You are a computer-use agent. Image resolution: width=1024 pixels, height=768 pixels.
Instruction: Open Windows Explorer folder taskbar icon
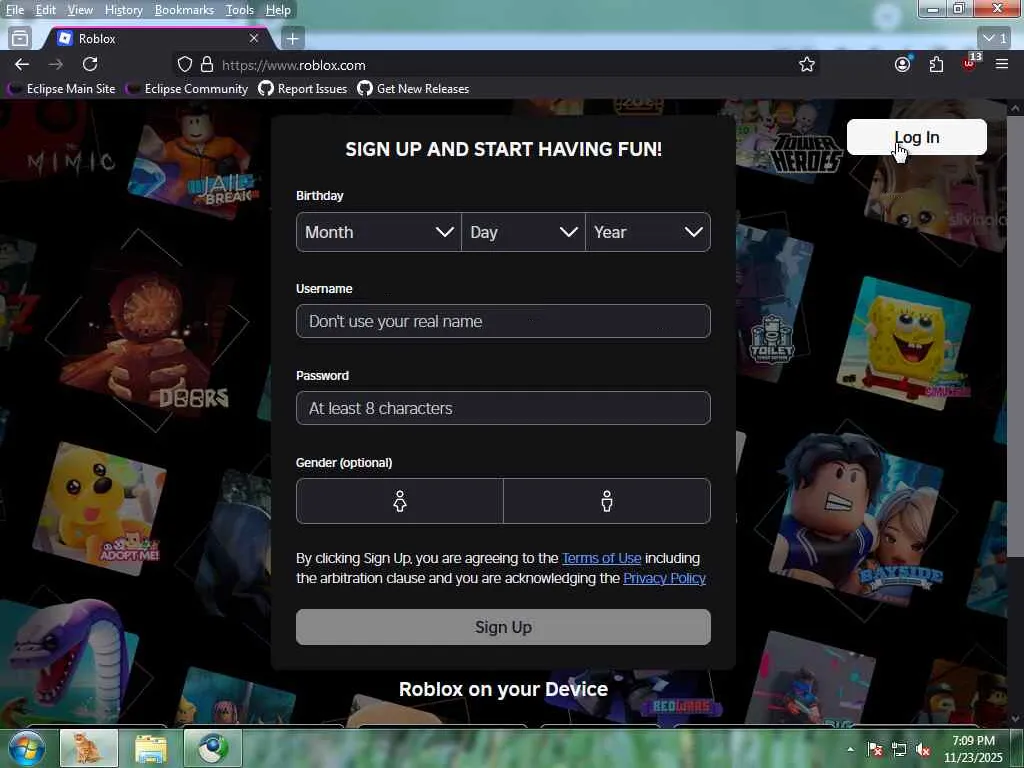[x=151, y=748]
